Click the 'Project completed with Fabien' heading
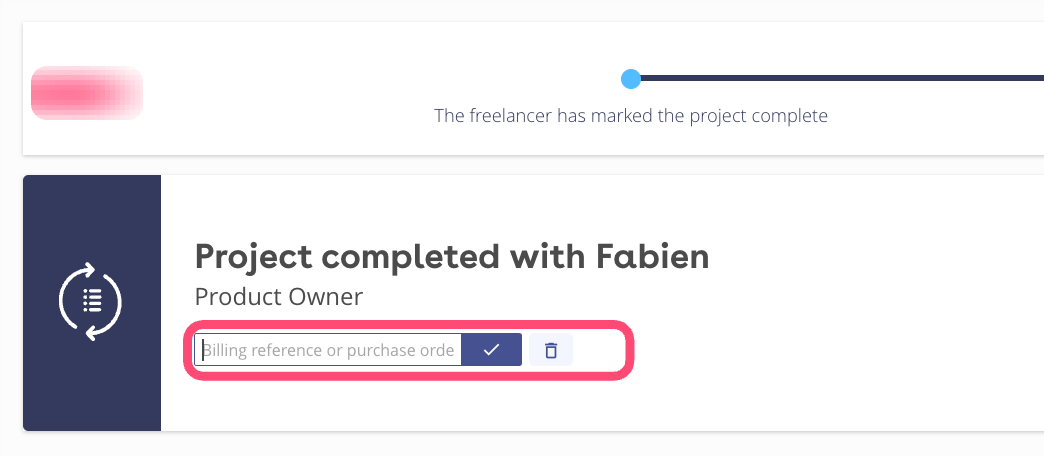Viewport: 1044px width, 456px height. [451, 257]
